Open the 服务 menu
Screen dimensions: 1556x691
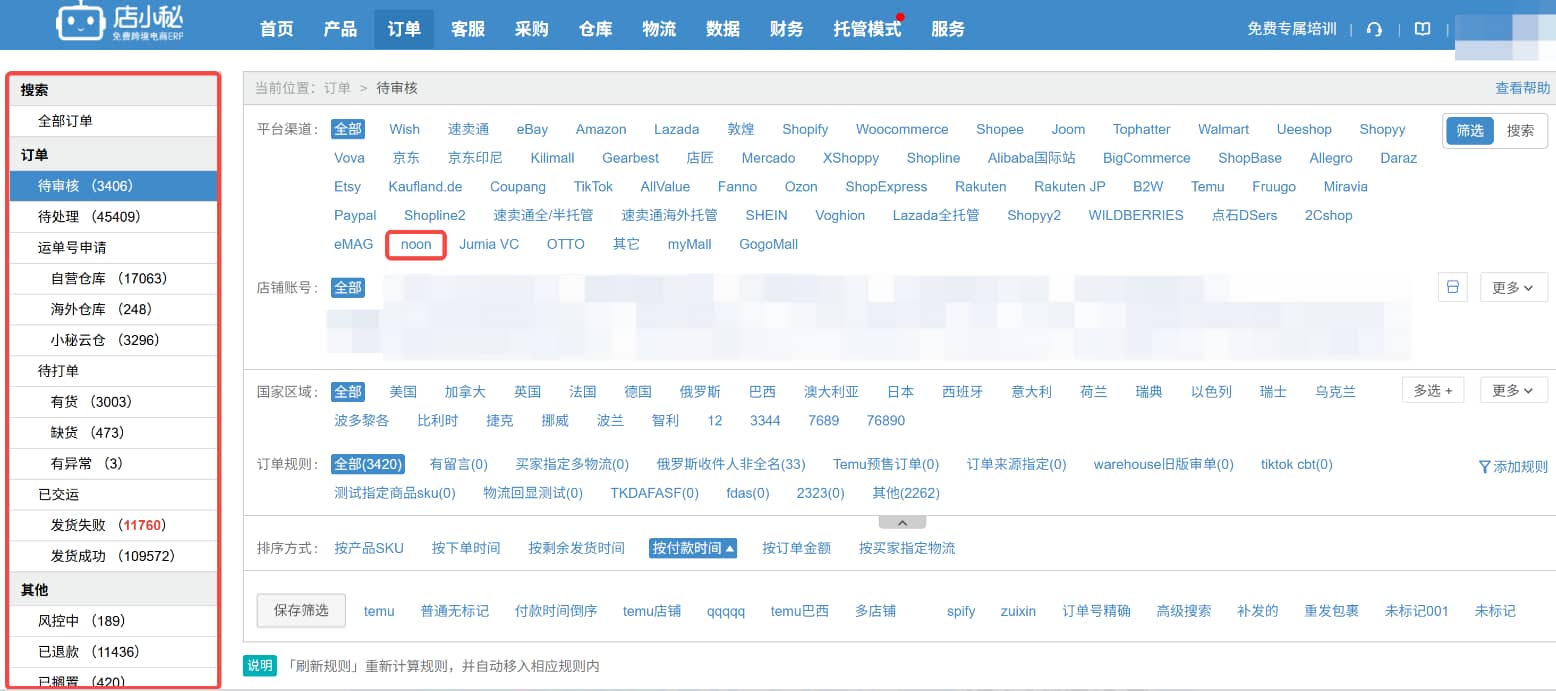[x=948, y=29]
